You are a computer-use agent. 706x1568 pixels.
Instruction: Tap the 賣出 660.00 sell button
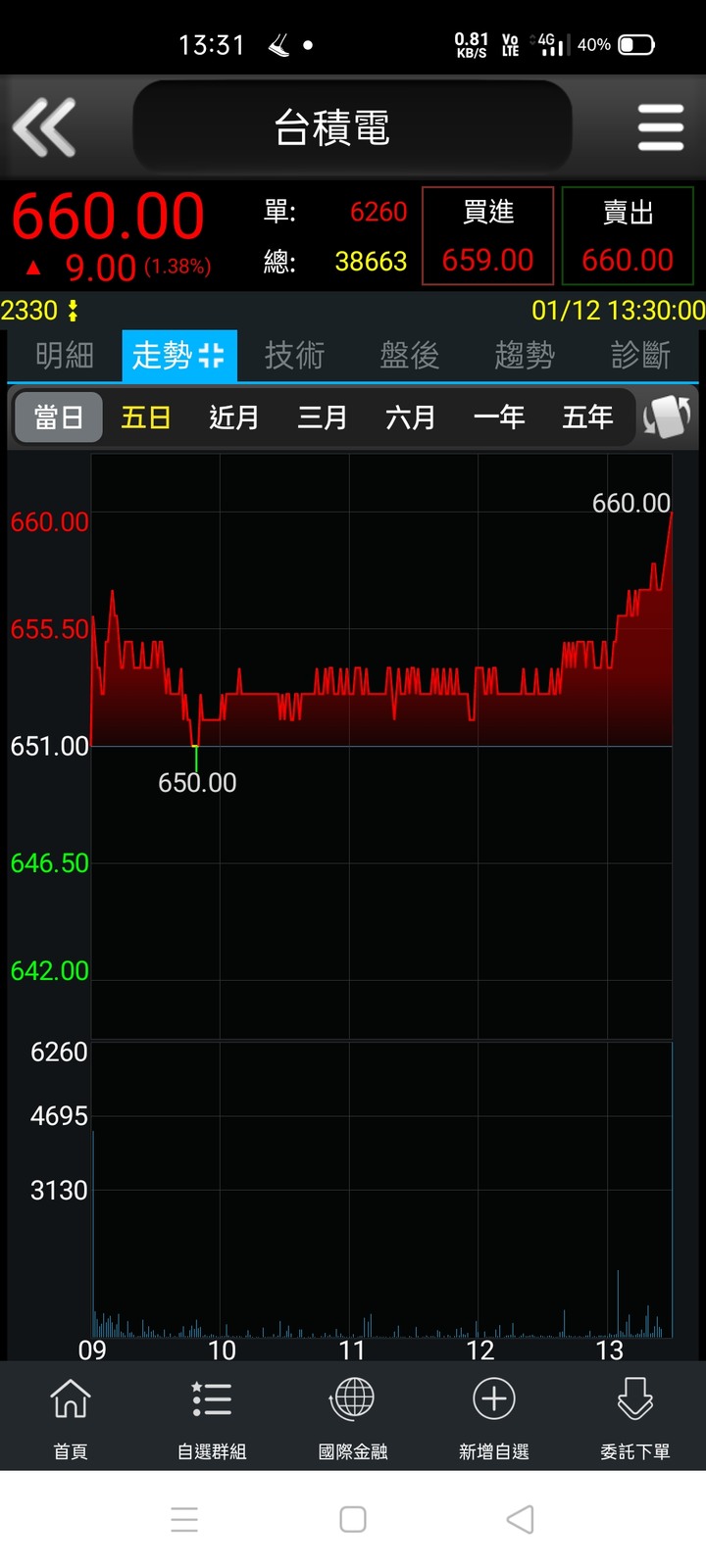(628, 236)
